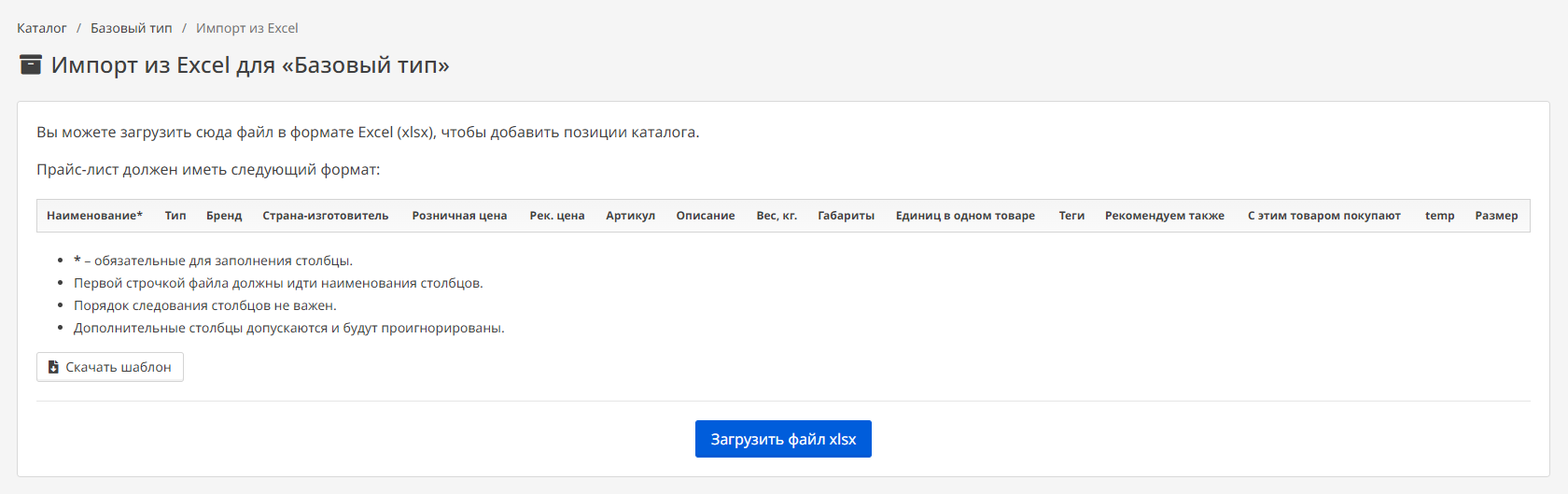Click the note about Дополнительные столбцы допускаются
This screenshot has width=1568, height=494.
pyautogui.click(x=289, y=328)
